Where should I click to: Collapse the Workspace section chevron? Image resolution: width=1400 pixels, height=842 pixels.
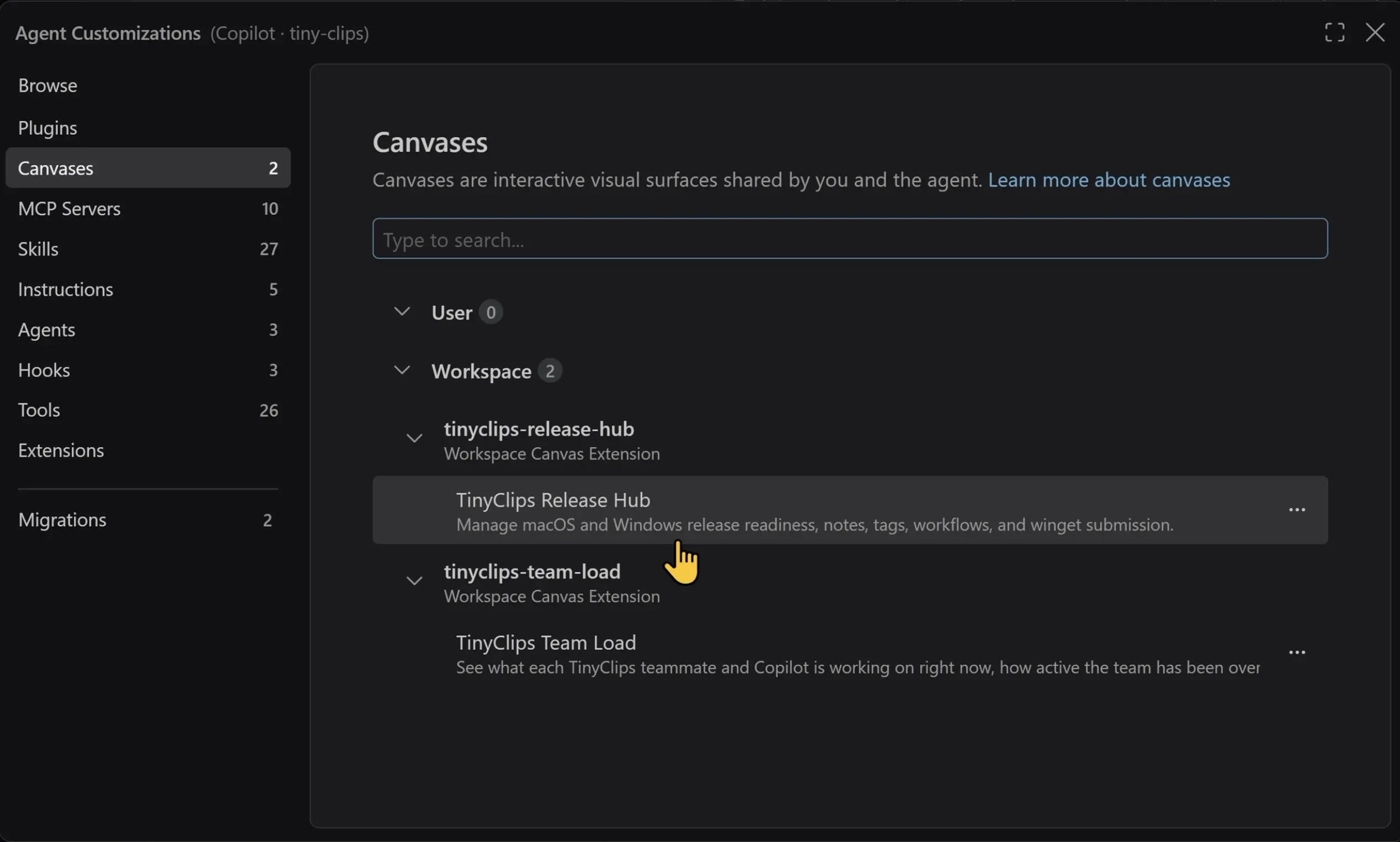click(x=402, y=370)
